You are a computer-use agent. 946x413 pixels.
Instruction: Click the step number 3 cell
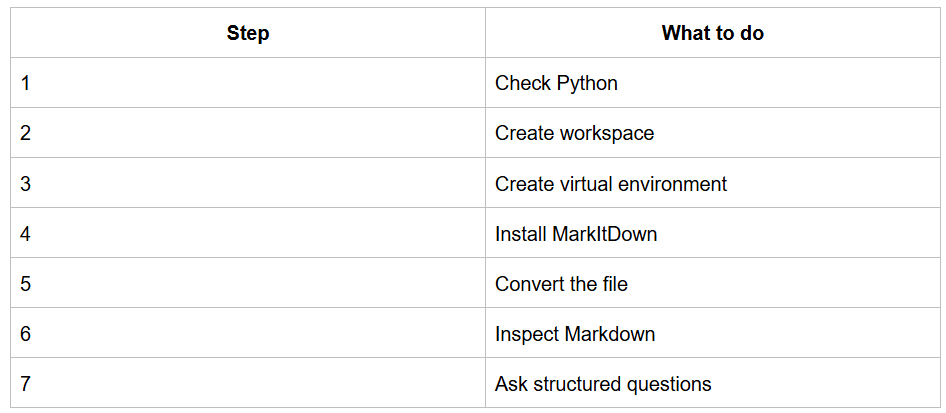pyautogui.click(x=248, y=183)
